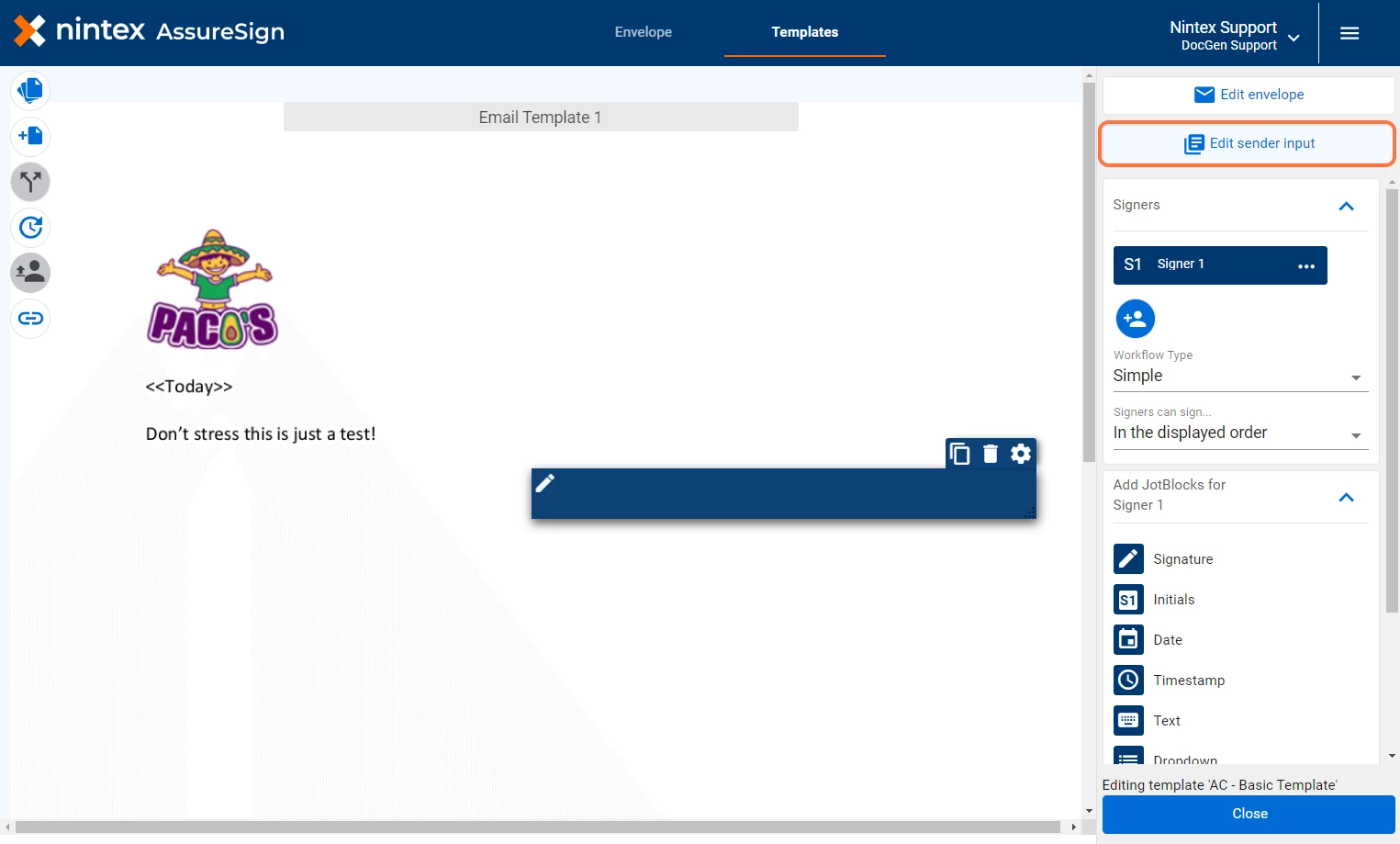
Task: Click the link chain icon
Action: [30, 319]
